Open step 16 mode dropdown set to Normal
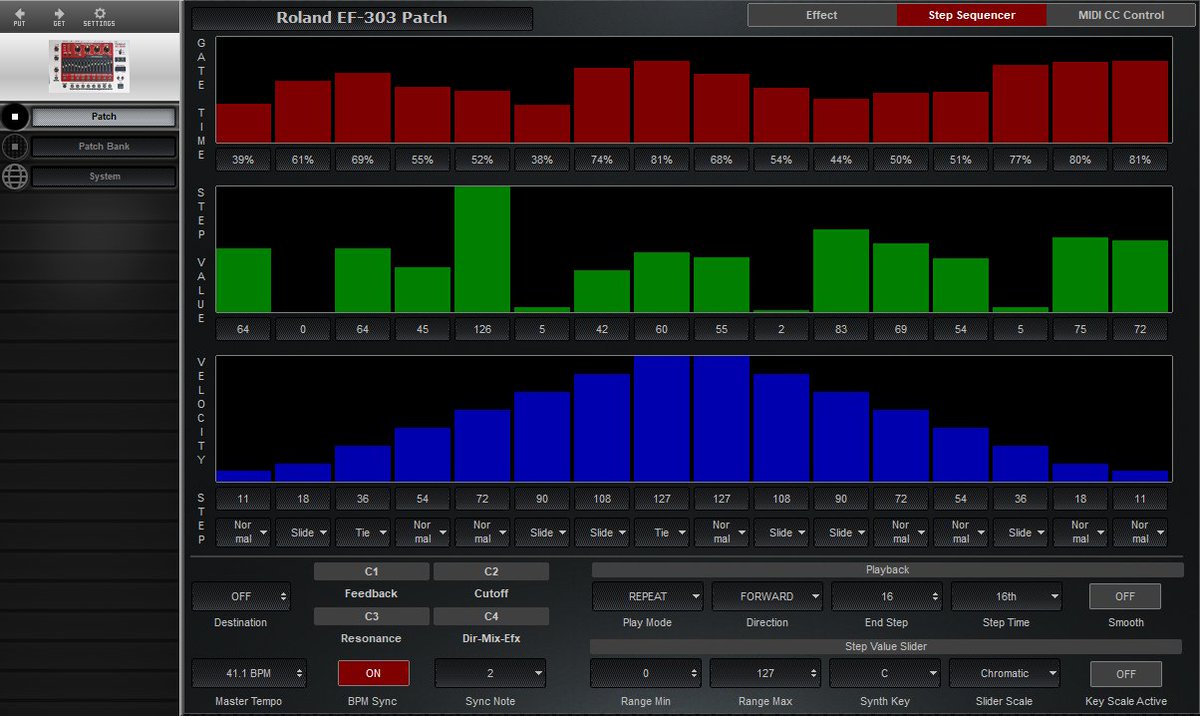The width and height of the screenshot is (1200, 716). click(1140, 532)
